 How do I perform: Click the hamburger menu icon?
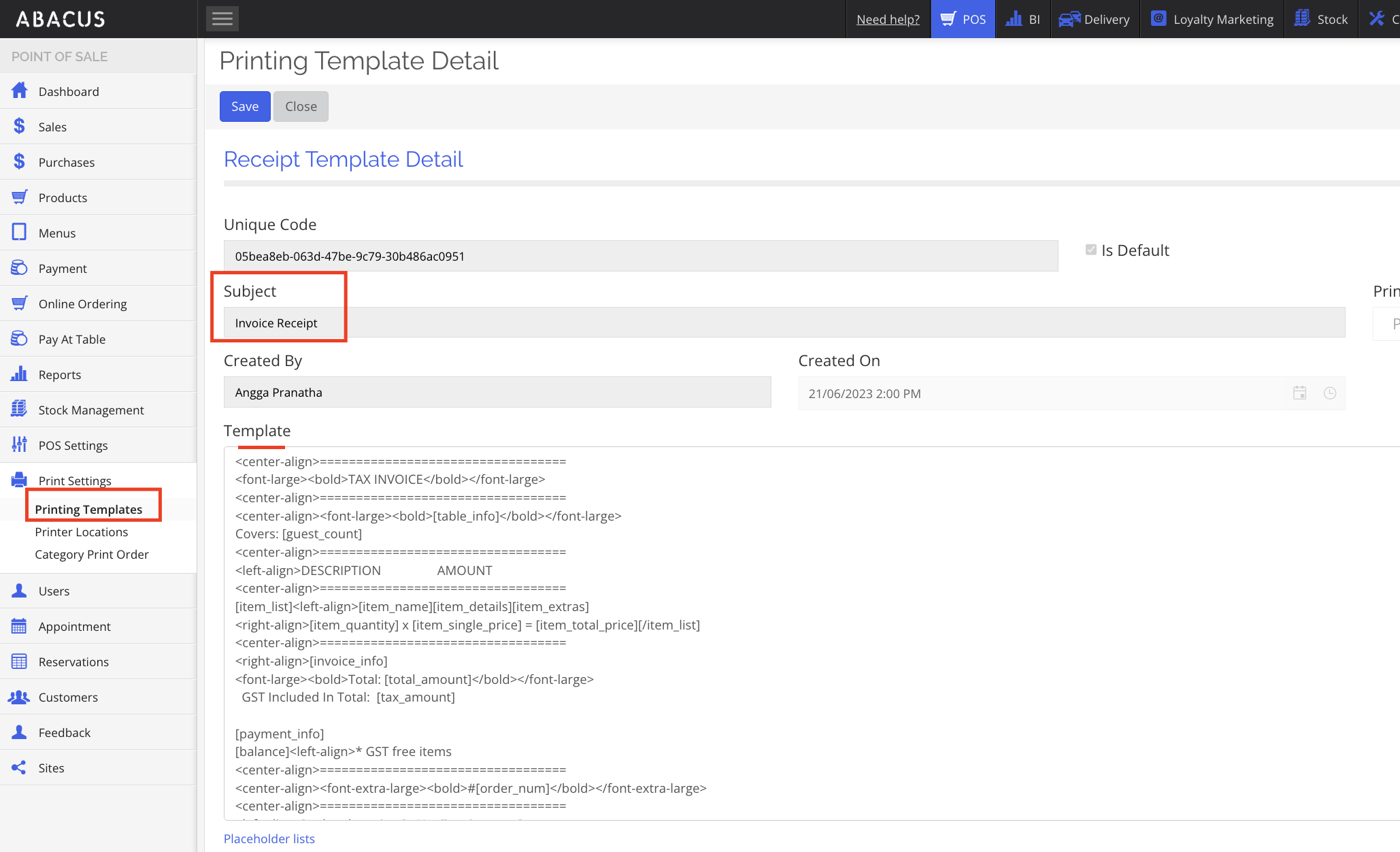point(222,19)
